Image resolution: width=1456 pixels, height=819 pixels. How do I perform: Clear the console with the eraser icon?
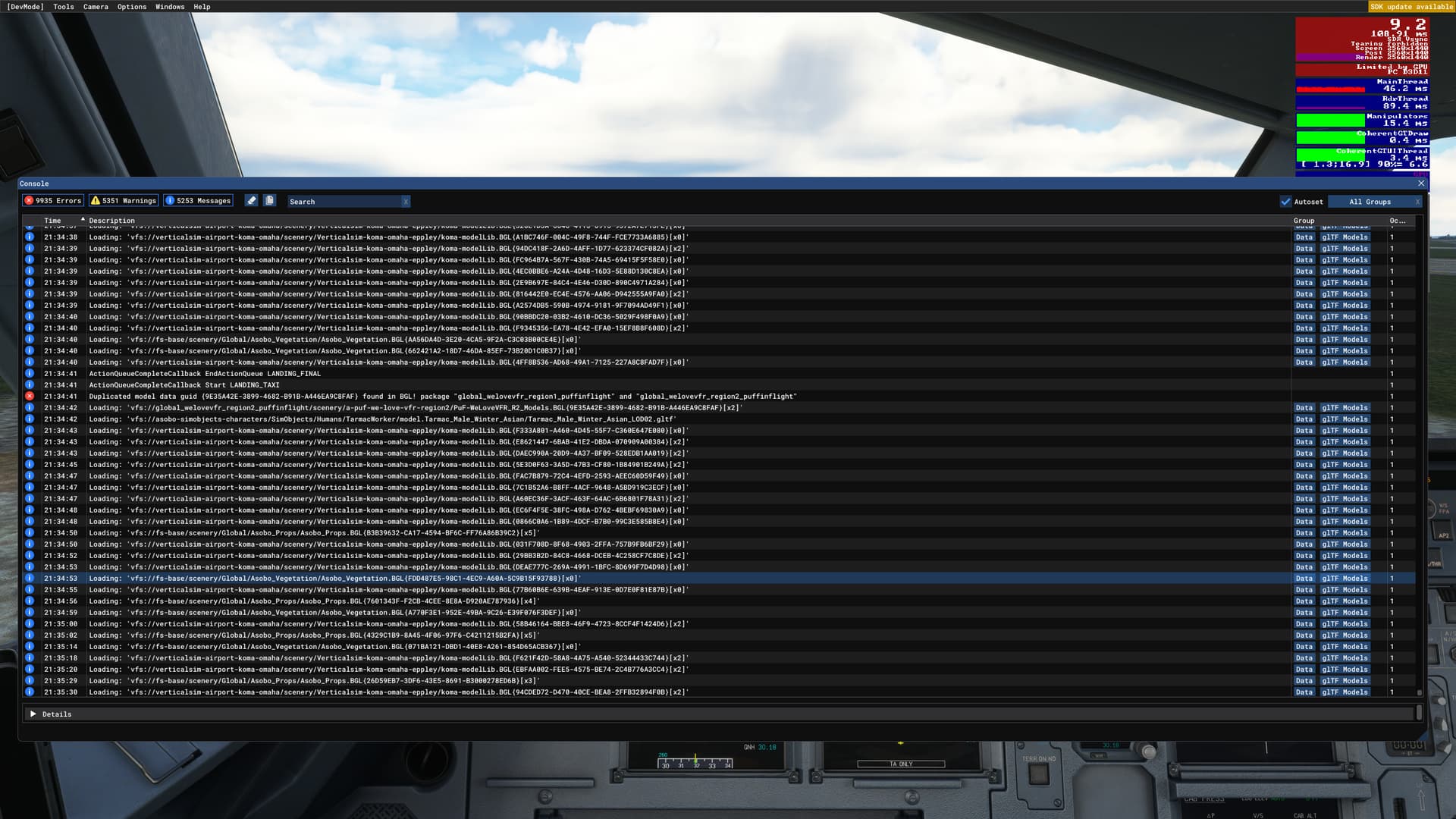point(252,200)
